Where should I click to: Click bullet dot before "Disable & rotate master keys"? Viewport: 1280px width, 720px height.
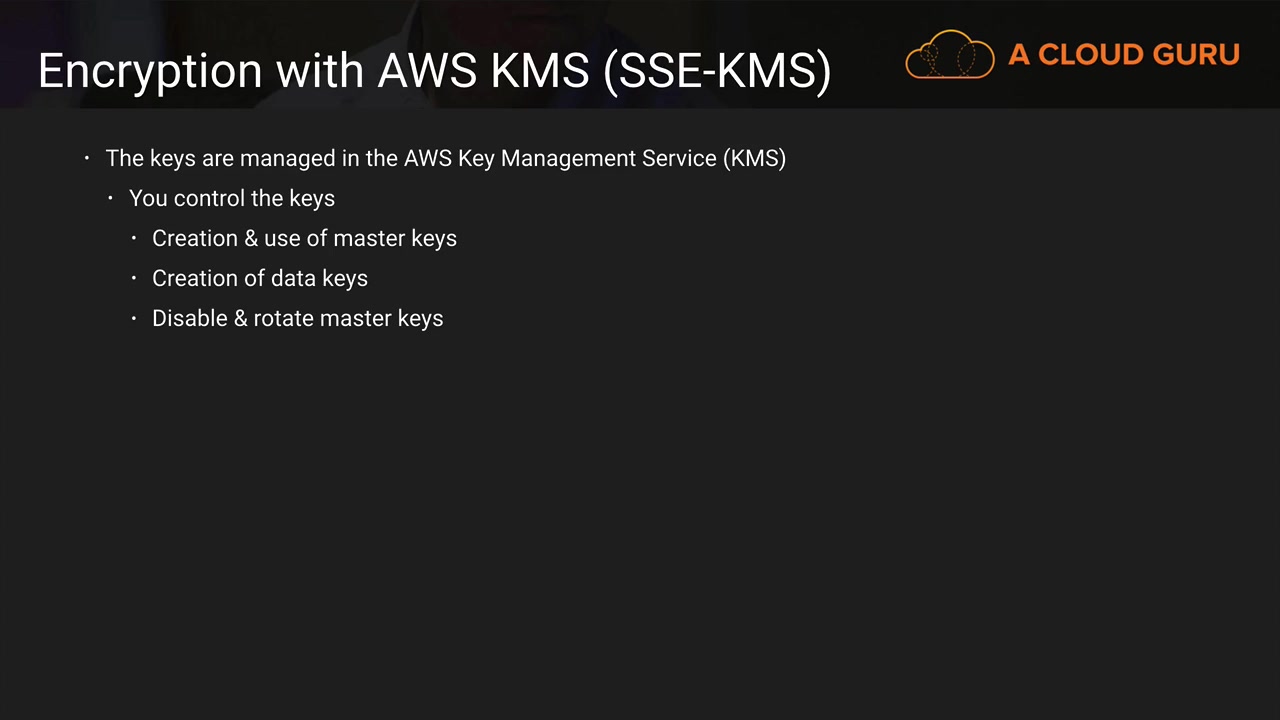click(134, 318)
